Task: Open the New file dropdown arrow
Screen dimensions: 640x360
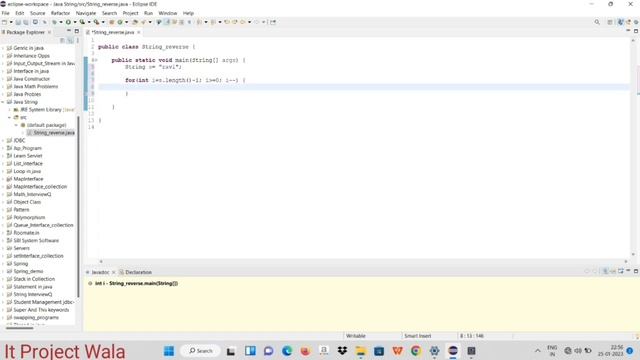Action: point(11,22)
